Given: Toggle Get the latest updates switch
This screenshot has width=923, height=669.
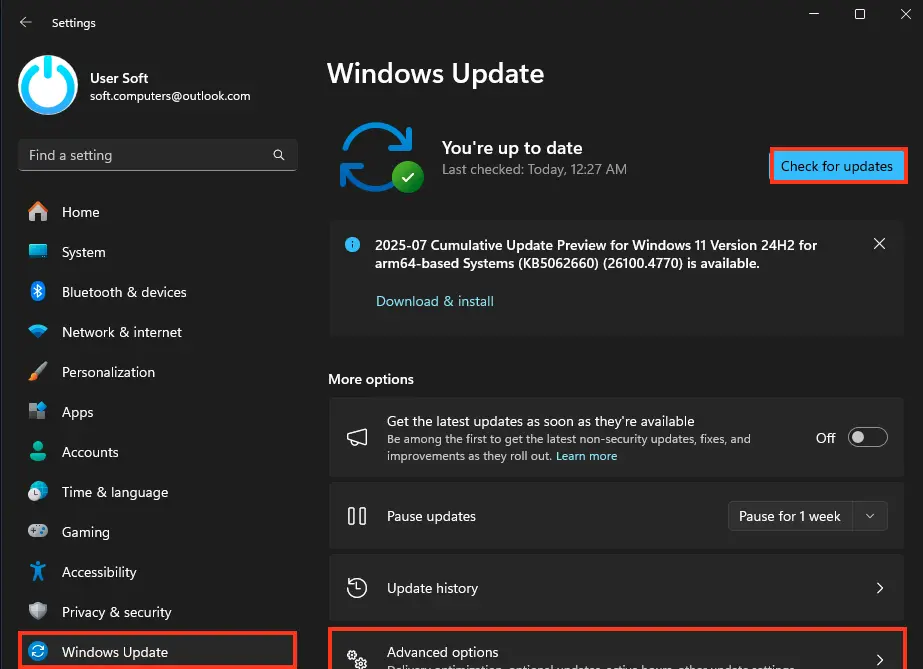Looking at the screenshot, I should pos(867,438).
